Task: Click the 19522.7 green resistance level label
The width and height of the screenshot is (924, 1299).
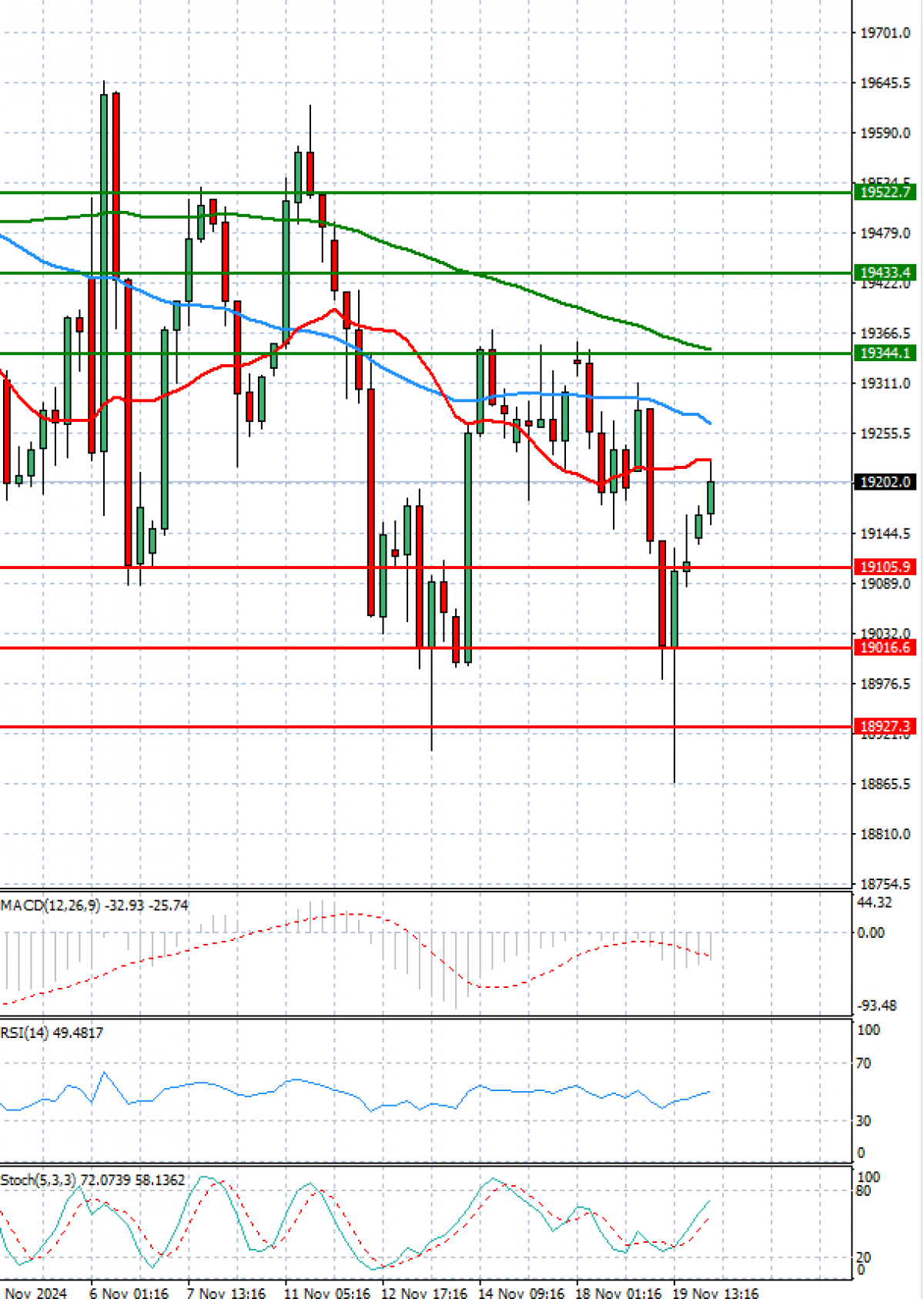Action: tap(885, 193)
